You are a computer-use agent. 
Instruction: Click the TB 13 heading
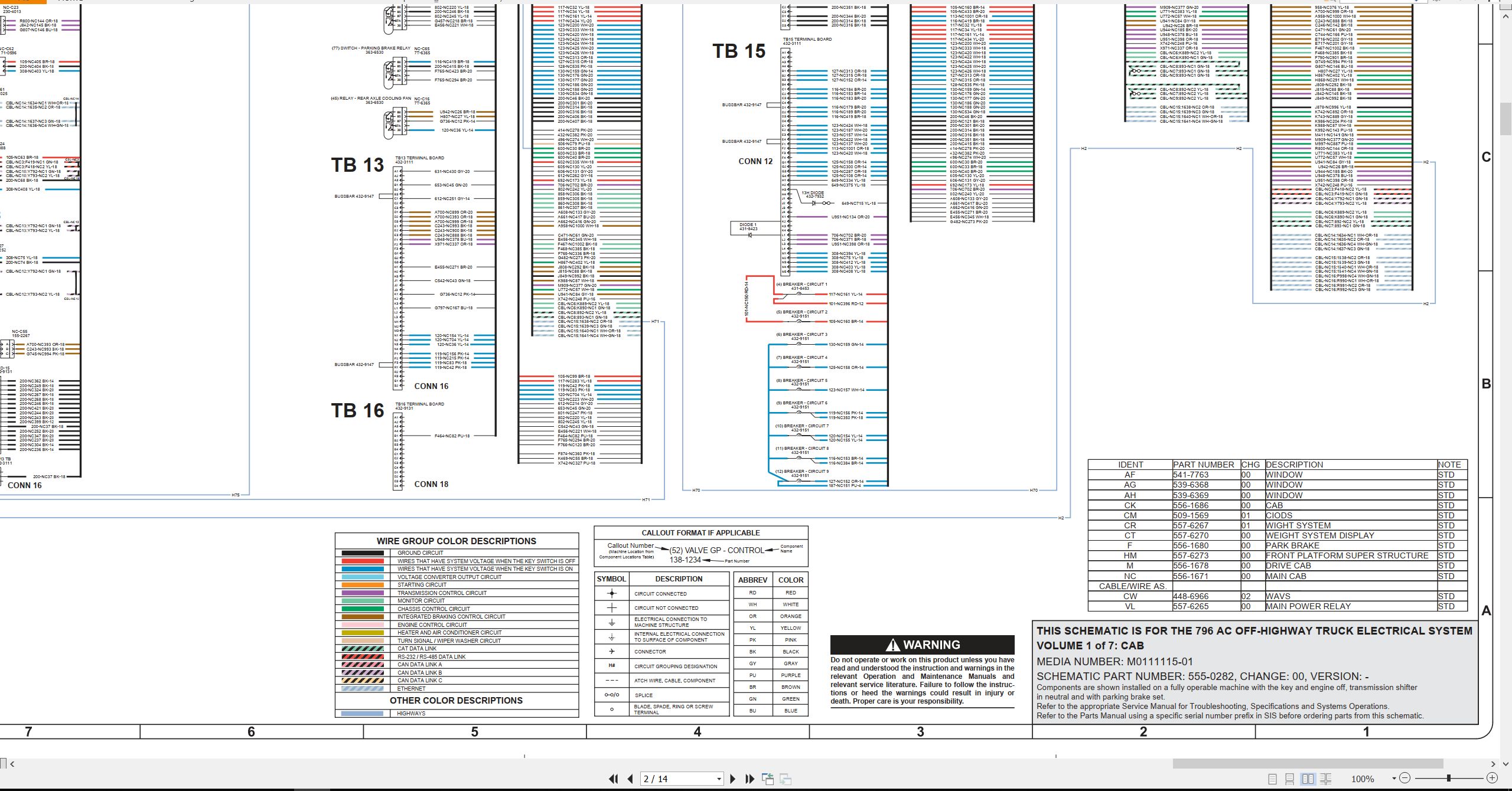coord(357,165)
